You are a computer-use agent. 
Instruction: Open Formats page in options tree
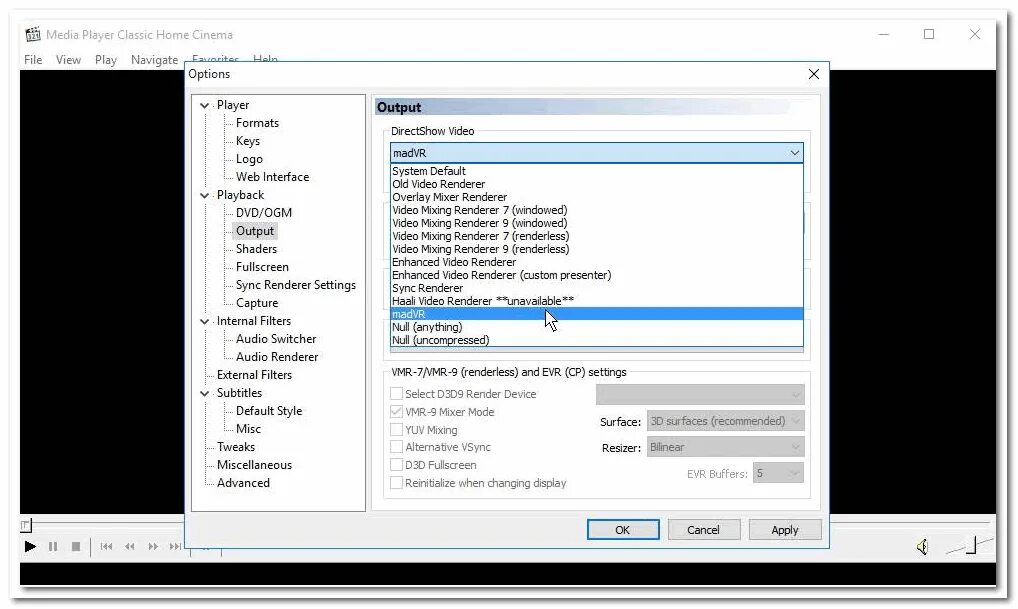[257, 123]
